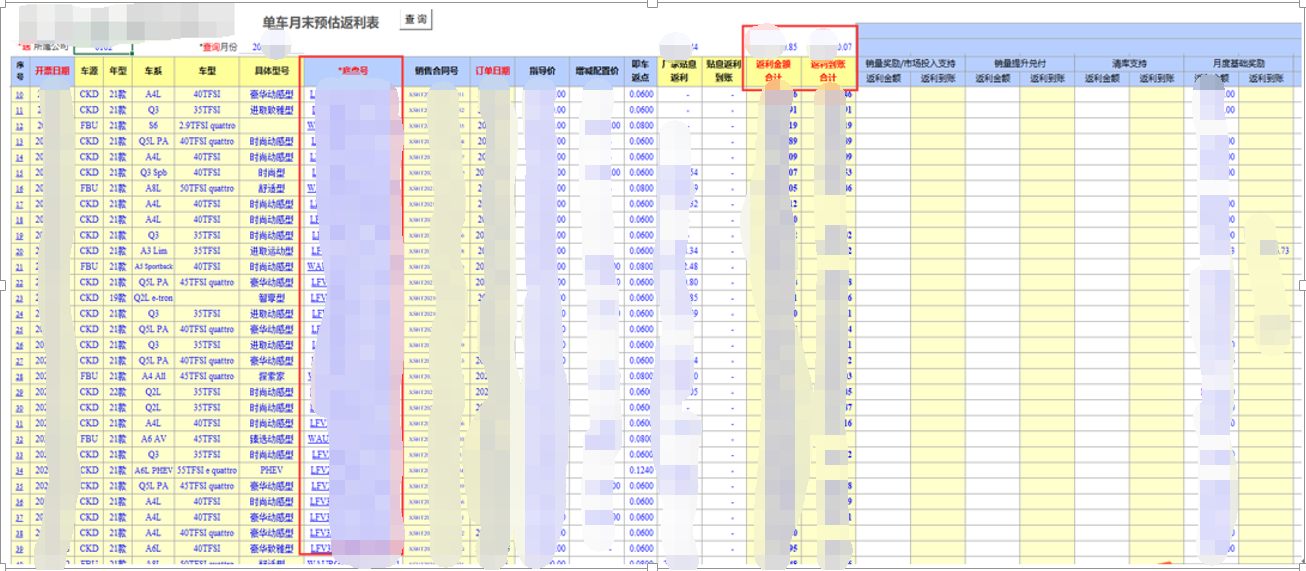Open row number link 39
1306x571 pixels.
click(x=20, y=548)
